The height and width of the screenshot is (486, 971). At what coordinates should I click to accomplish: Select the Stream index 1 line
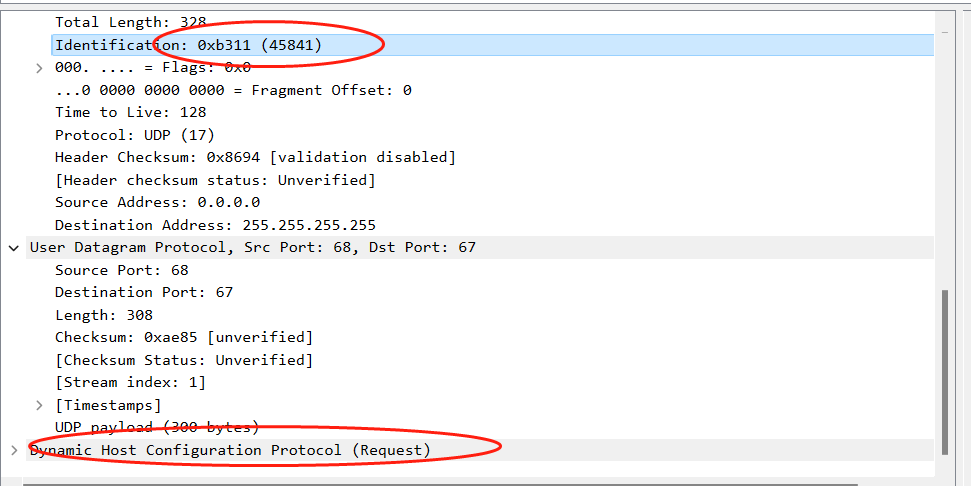[x=130, y=382]
